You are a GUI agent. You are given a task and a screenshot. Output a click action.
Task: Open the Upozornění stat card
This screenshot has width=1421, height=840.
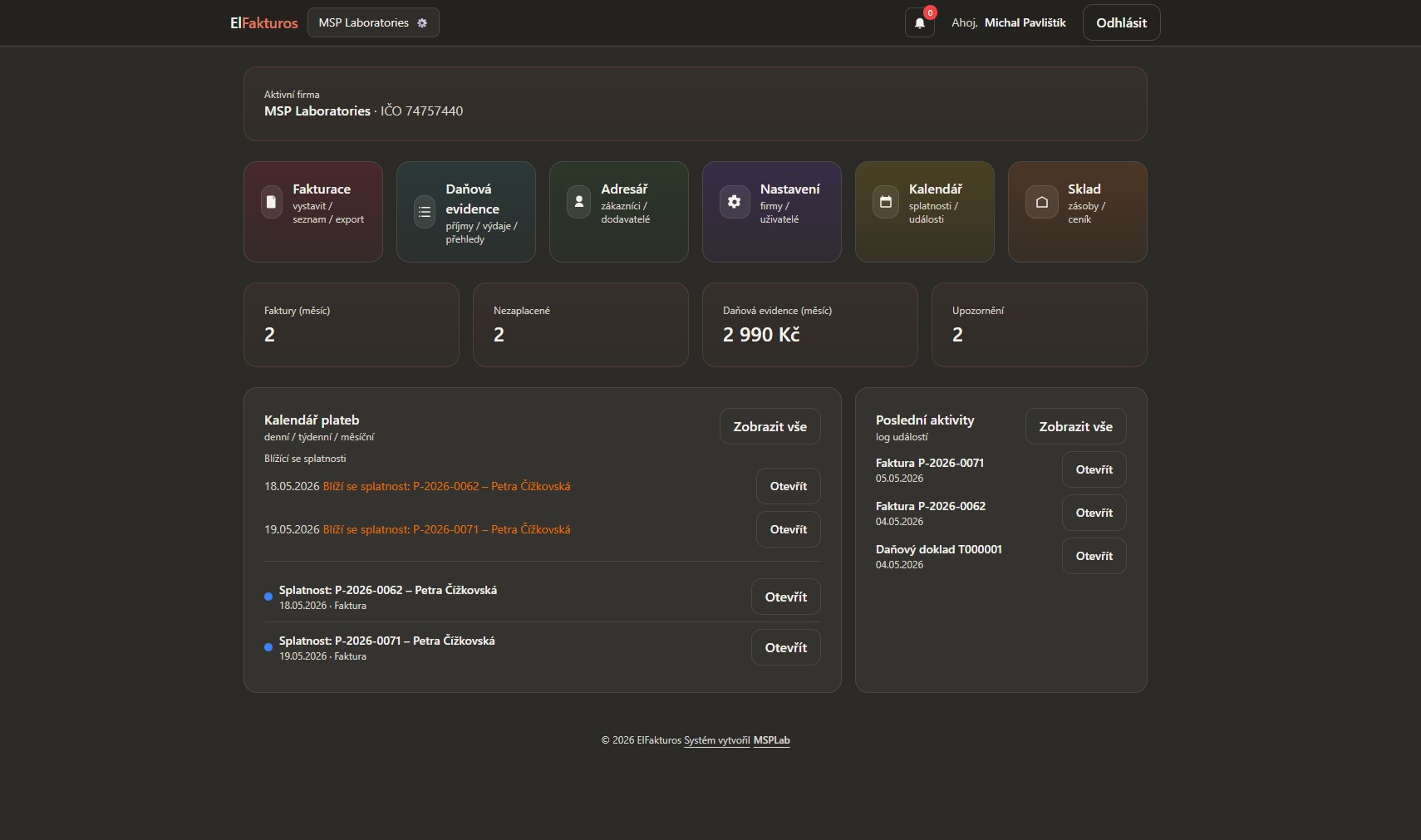point(1039,325)
